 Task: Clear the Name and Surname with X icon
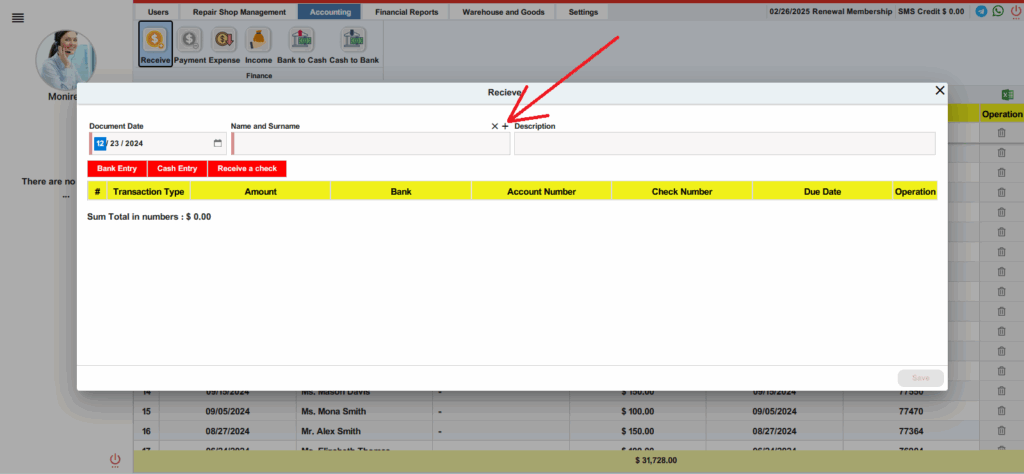[494, 126]
